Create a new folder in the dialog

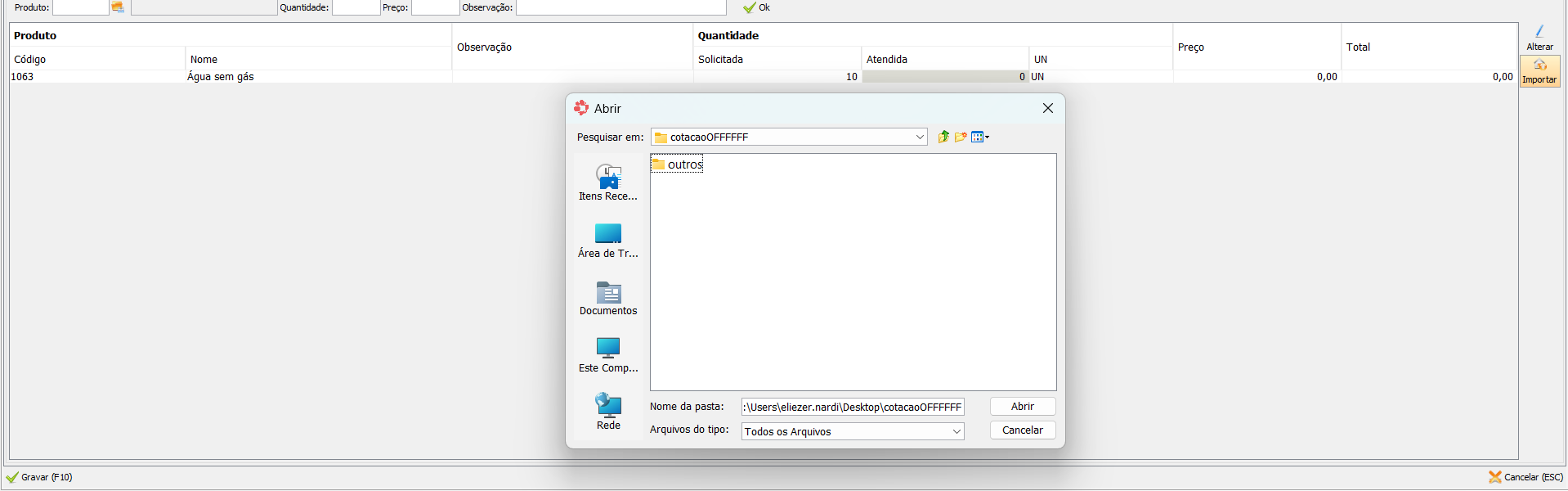coord(961,137)
